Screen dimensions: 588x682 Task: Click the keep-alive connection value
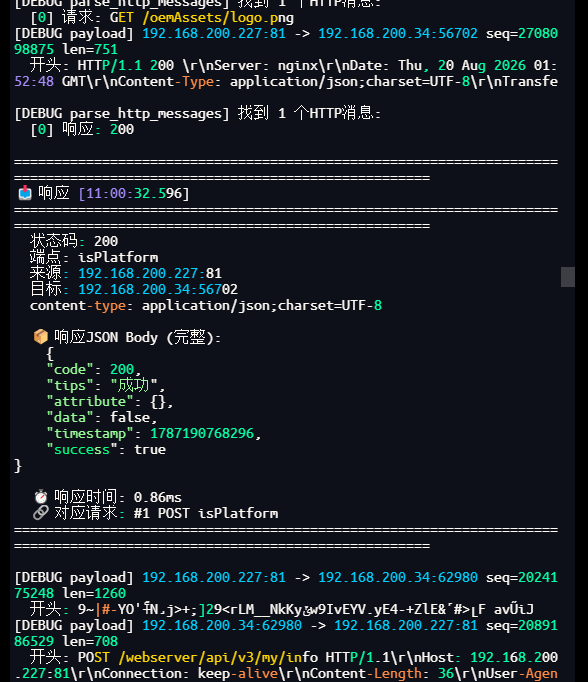[x=238, y=673]
